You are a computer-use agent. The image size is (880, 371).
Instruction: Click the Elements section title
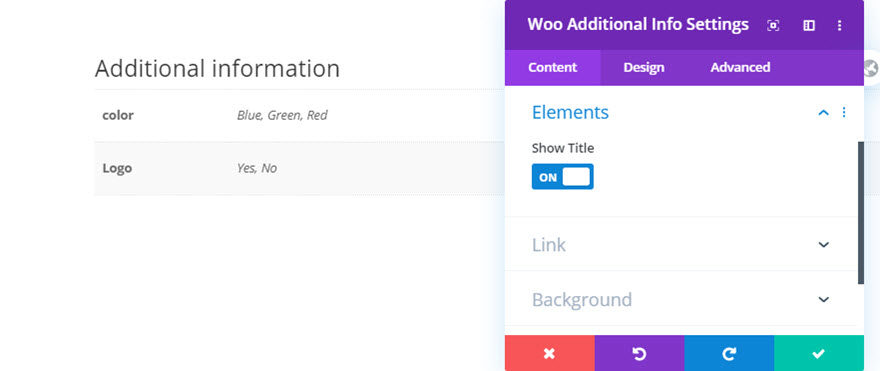coord(570,112)
